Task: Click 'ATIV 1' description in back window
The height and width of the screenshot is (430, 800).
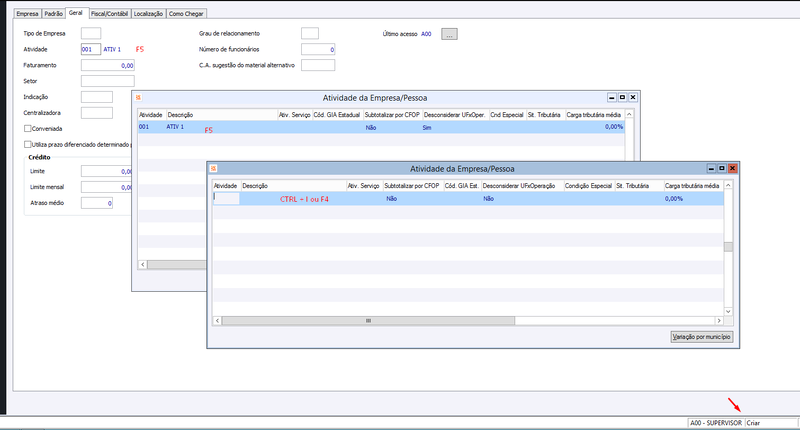Action: pyautogui.click(x=175, y=127)
